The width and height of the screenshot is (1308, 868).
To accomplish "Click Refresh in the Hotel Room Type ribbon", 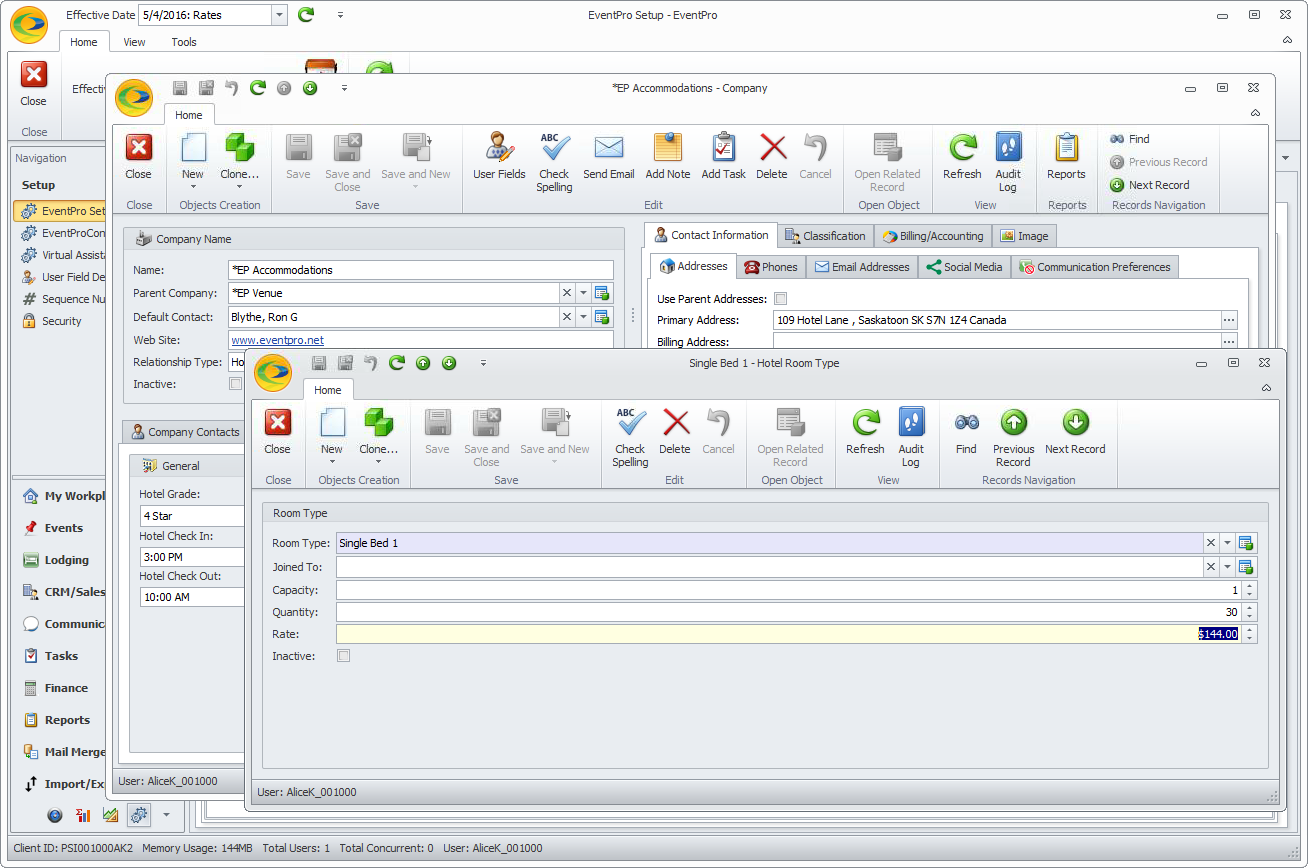I will (x=865, y=431).
